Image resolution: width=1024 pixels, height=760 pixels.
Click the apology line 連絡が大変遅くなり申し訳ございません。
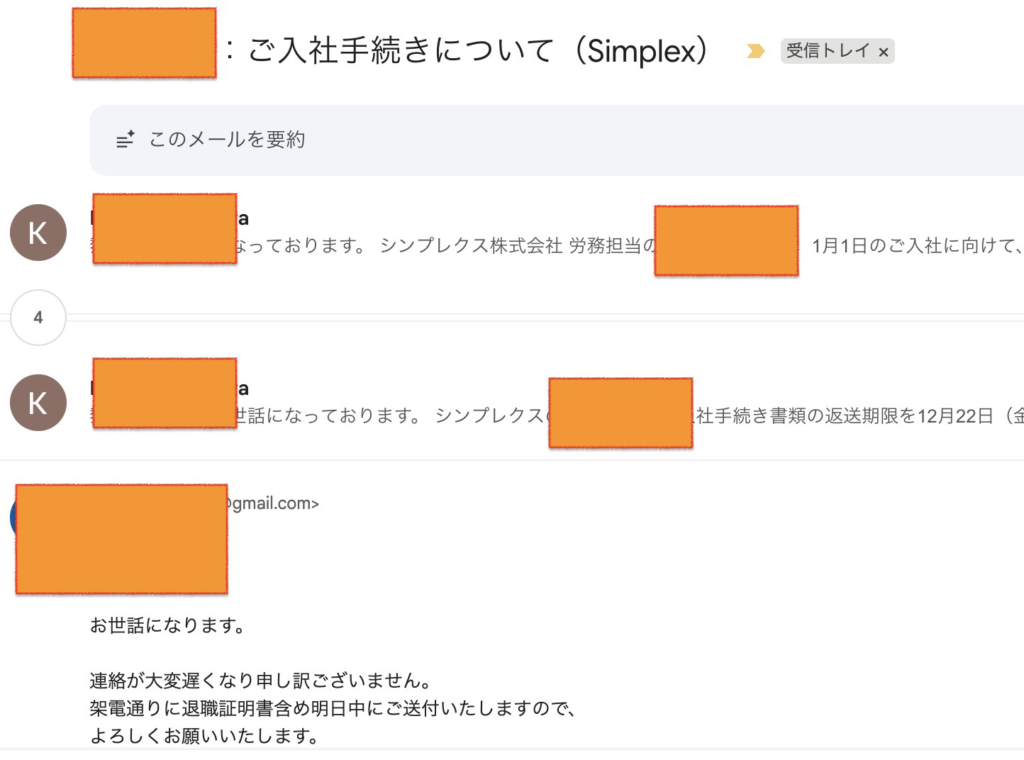point(260,683)
